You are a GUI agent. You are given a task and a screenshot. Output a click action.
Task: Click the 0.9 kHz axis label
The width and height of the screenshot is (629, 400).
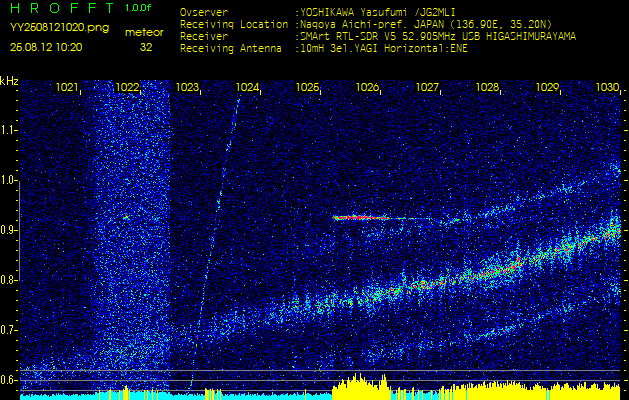[x=8, y=230]
